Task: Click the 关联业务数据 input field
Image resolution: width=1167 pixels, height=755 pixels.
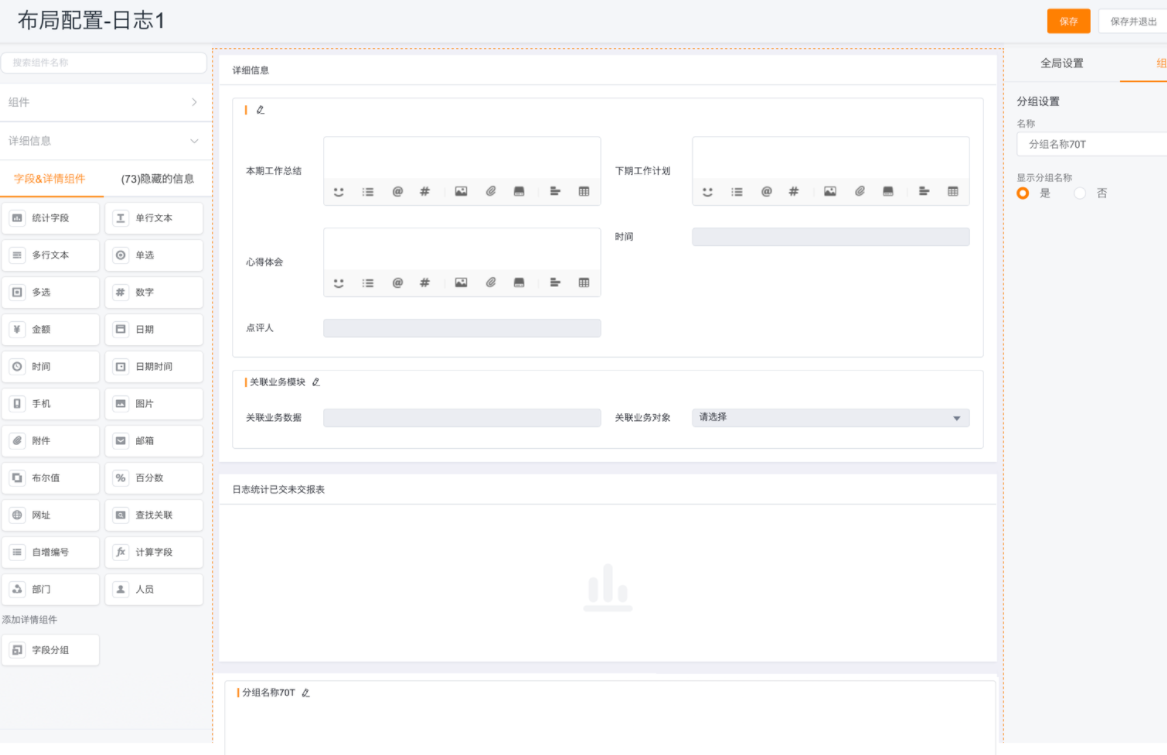Action: (462, 418)
